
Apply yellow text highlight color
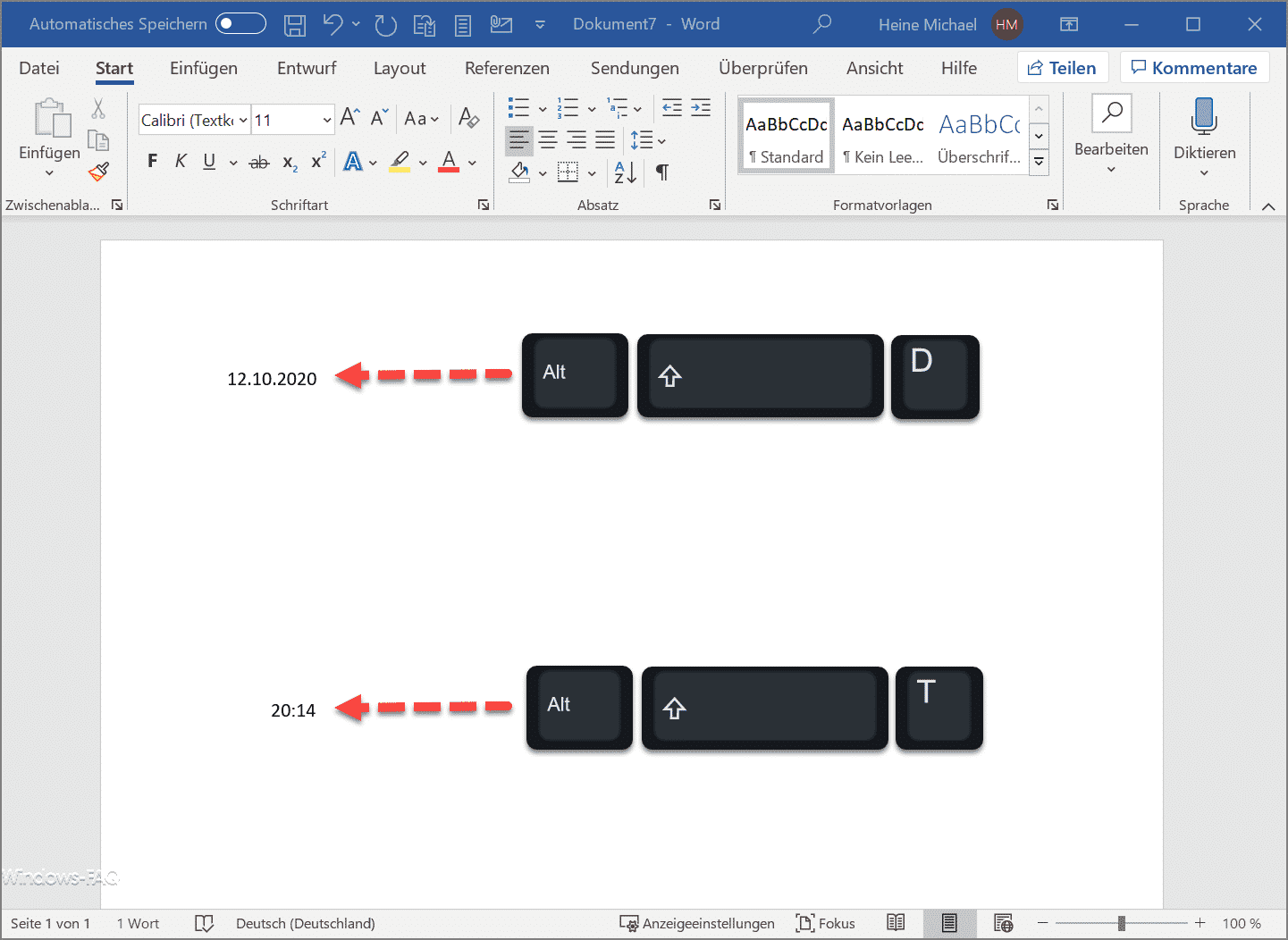tap(400, 162)
